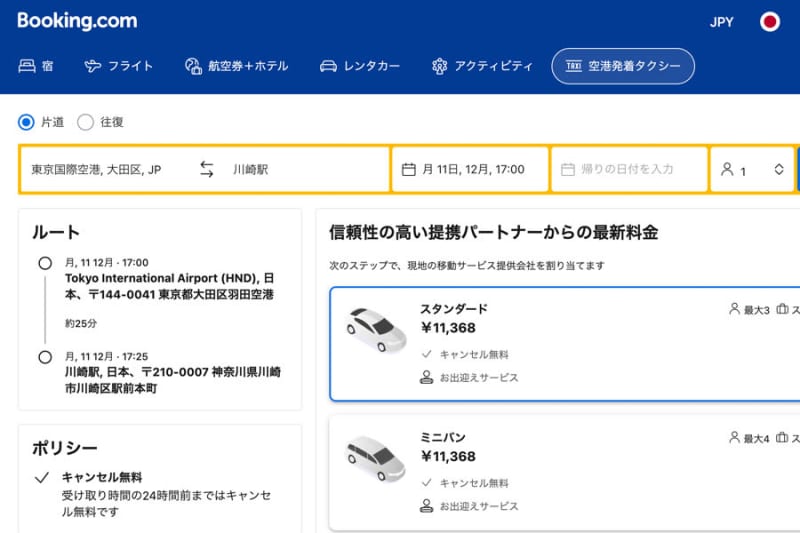The width and height of the screenshot is (800, 533).
Task: Switch to the レンタカー tab
Action: coord(360,66)
